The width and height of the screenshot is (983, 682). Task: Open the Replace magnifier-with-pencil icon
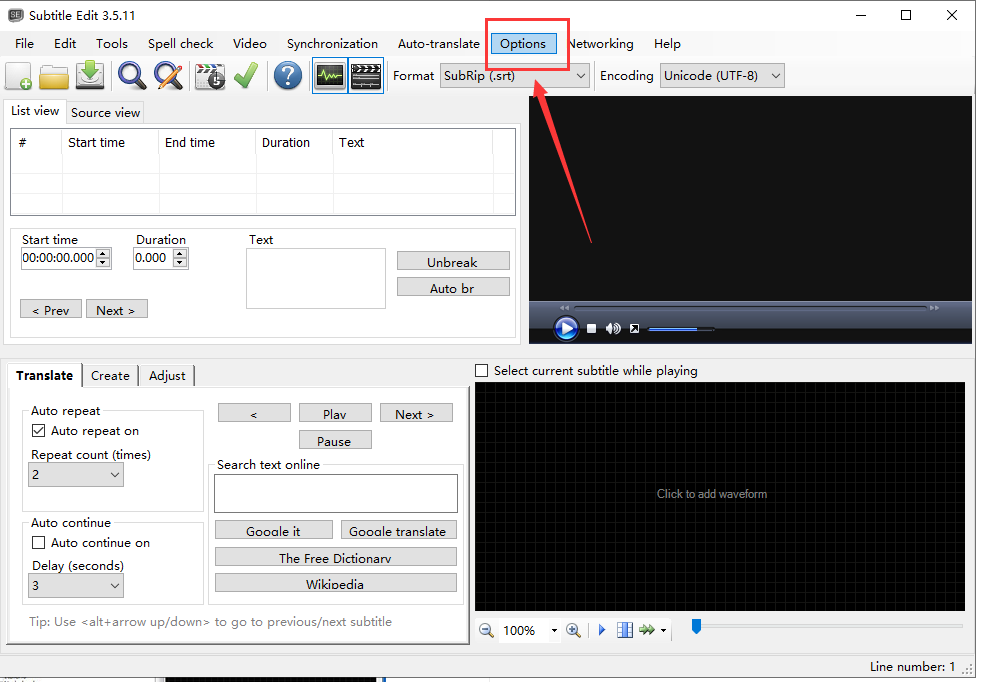tap(169, 76)
